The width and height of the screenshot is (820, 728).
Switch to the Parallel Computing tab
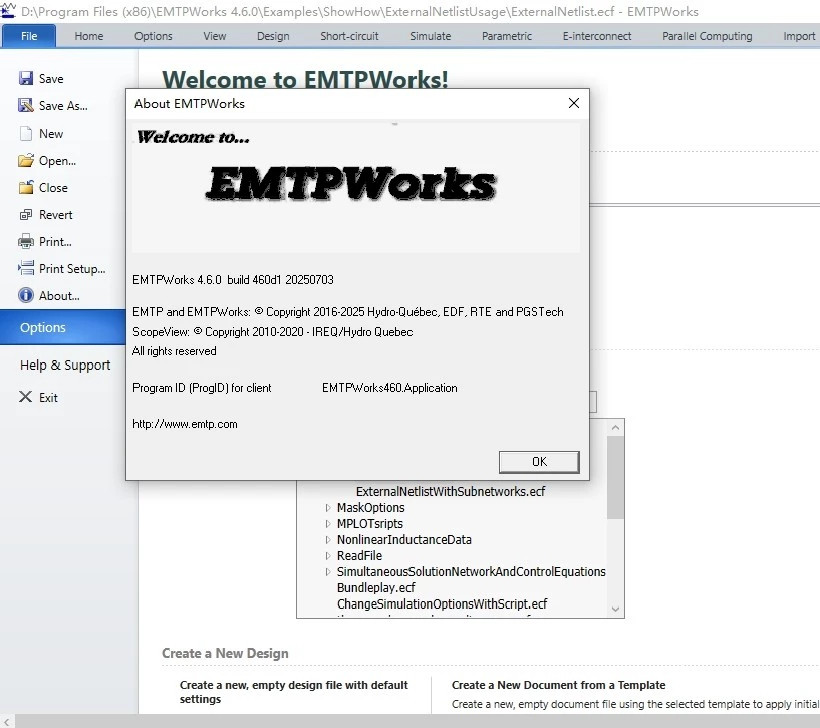[x=707, y=36]
